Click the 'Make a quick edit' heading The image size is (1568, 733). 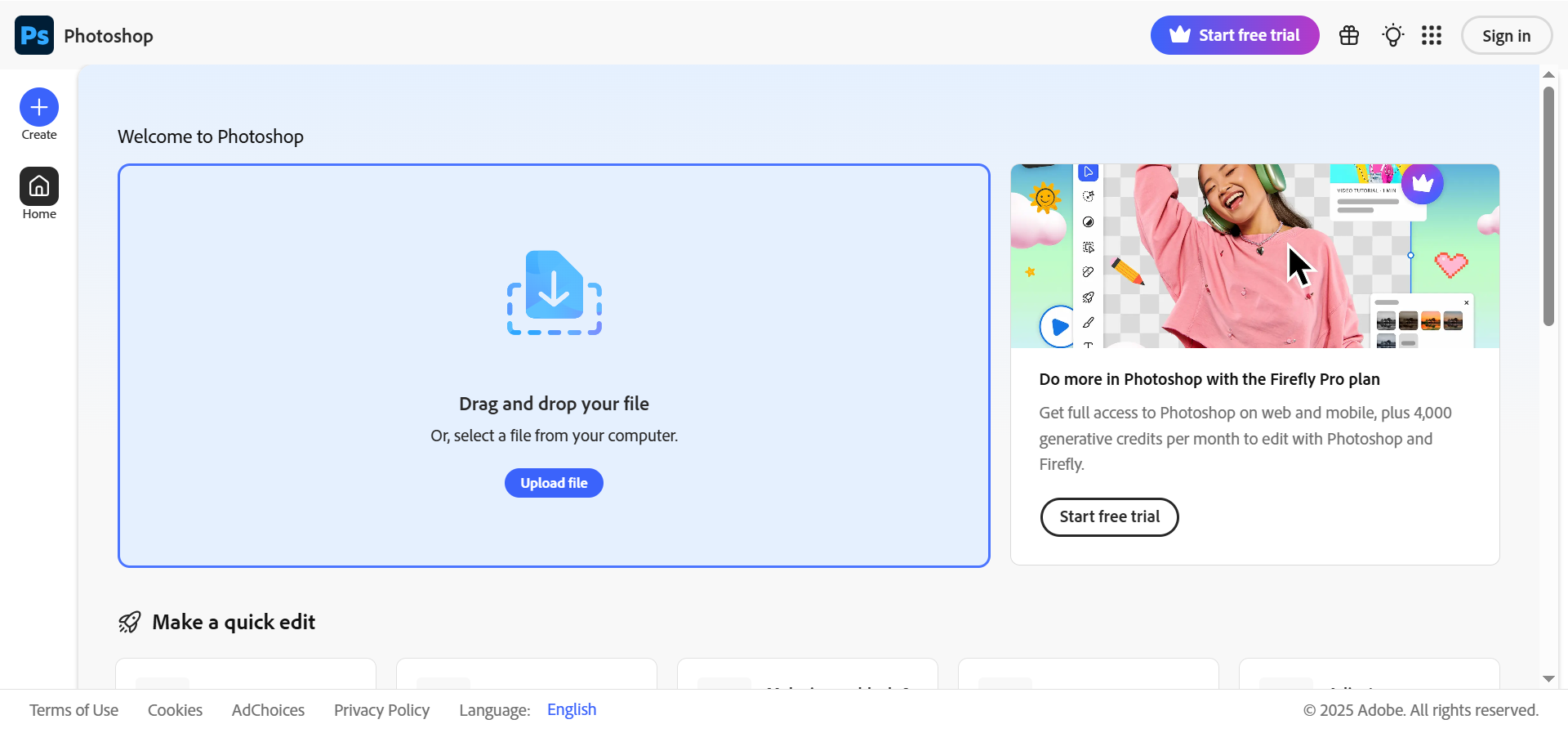tap(234, 623)
